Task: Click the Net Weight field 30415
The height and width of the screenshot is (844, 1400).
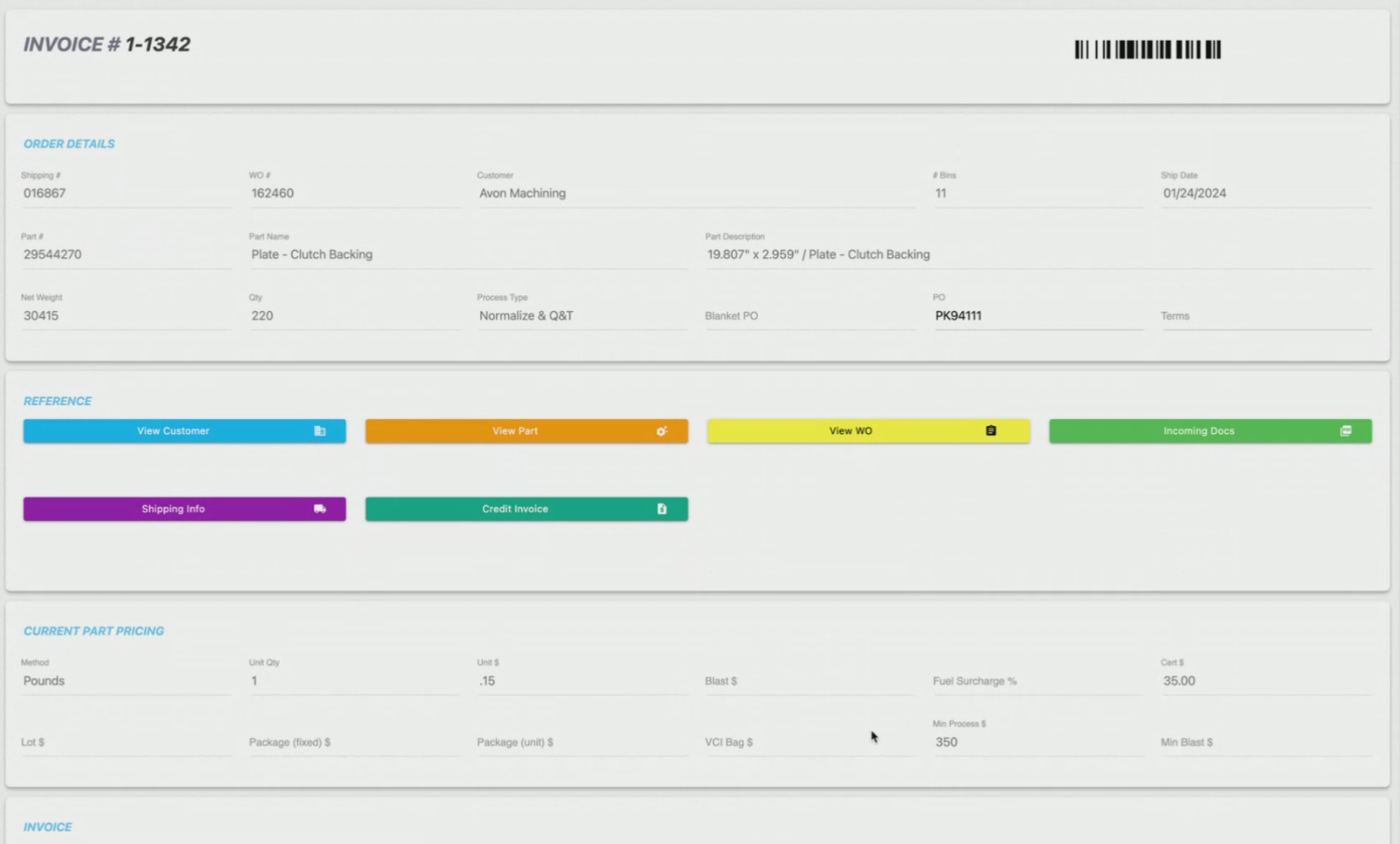Action: click(x=126, y=316)
